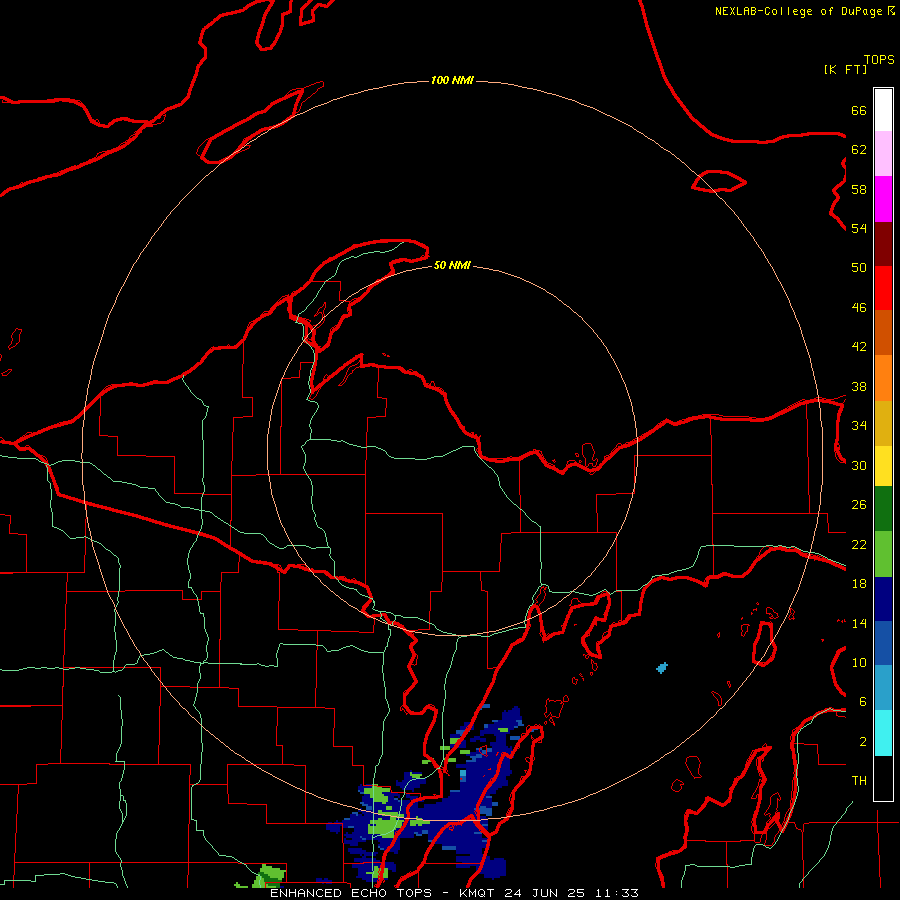Pick the magenta legend color block
The image size is (900, 900).
point(883,199)
